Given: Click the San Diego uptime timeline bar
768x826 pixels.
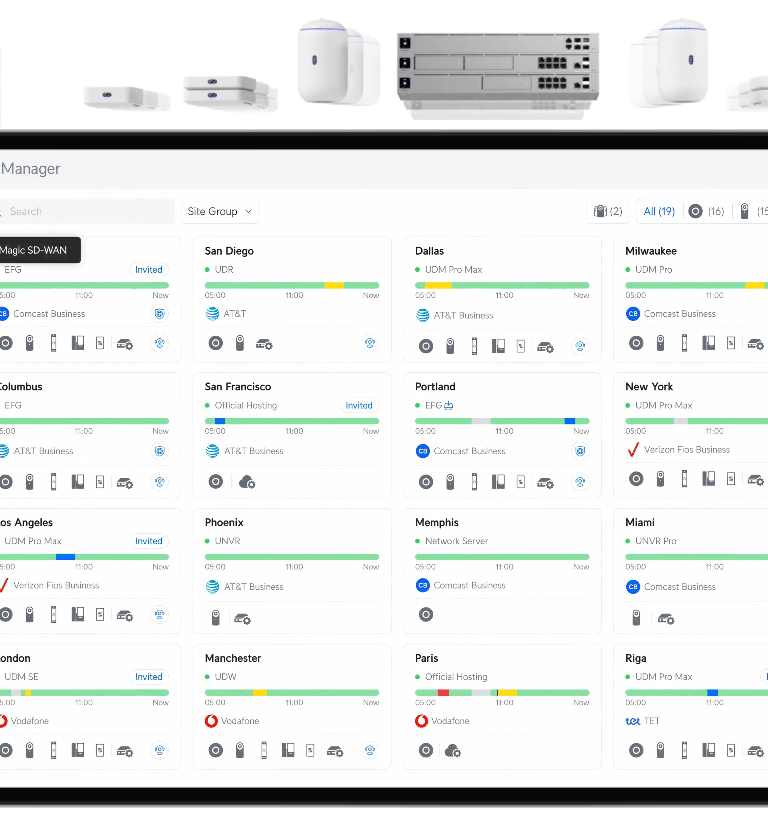Looking at the screenshot, I should click(x=292, y=285).
